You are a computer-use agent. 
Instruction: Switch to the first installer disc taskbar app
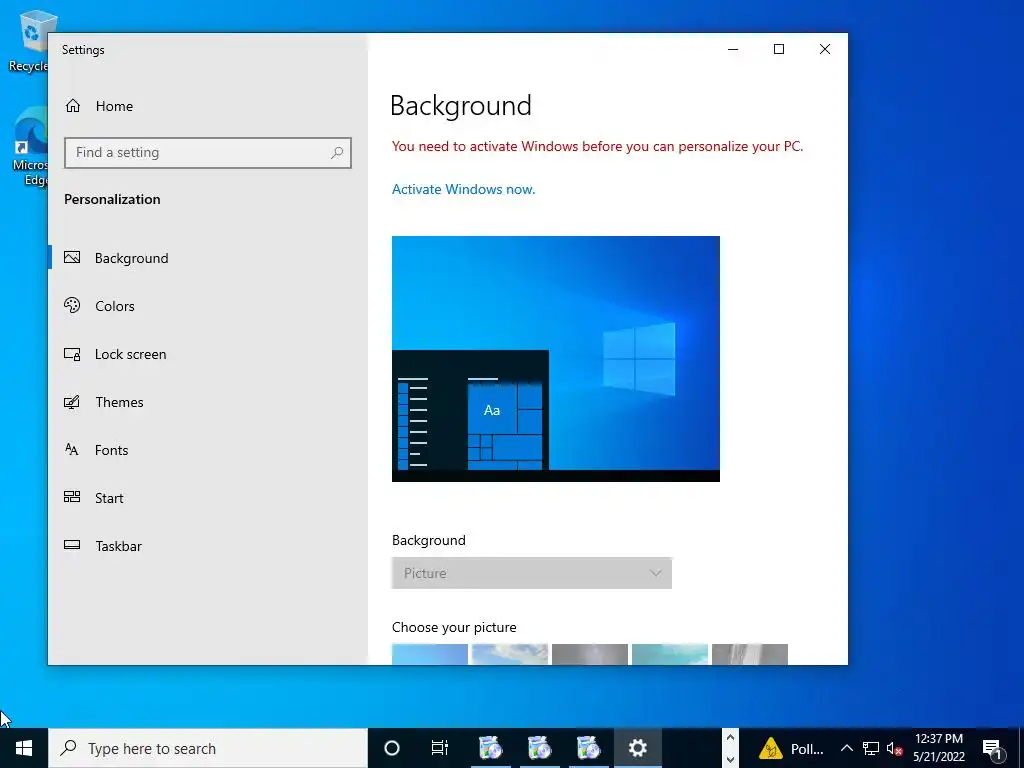(x=490, y=748)
